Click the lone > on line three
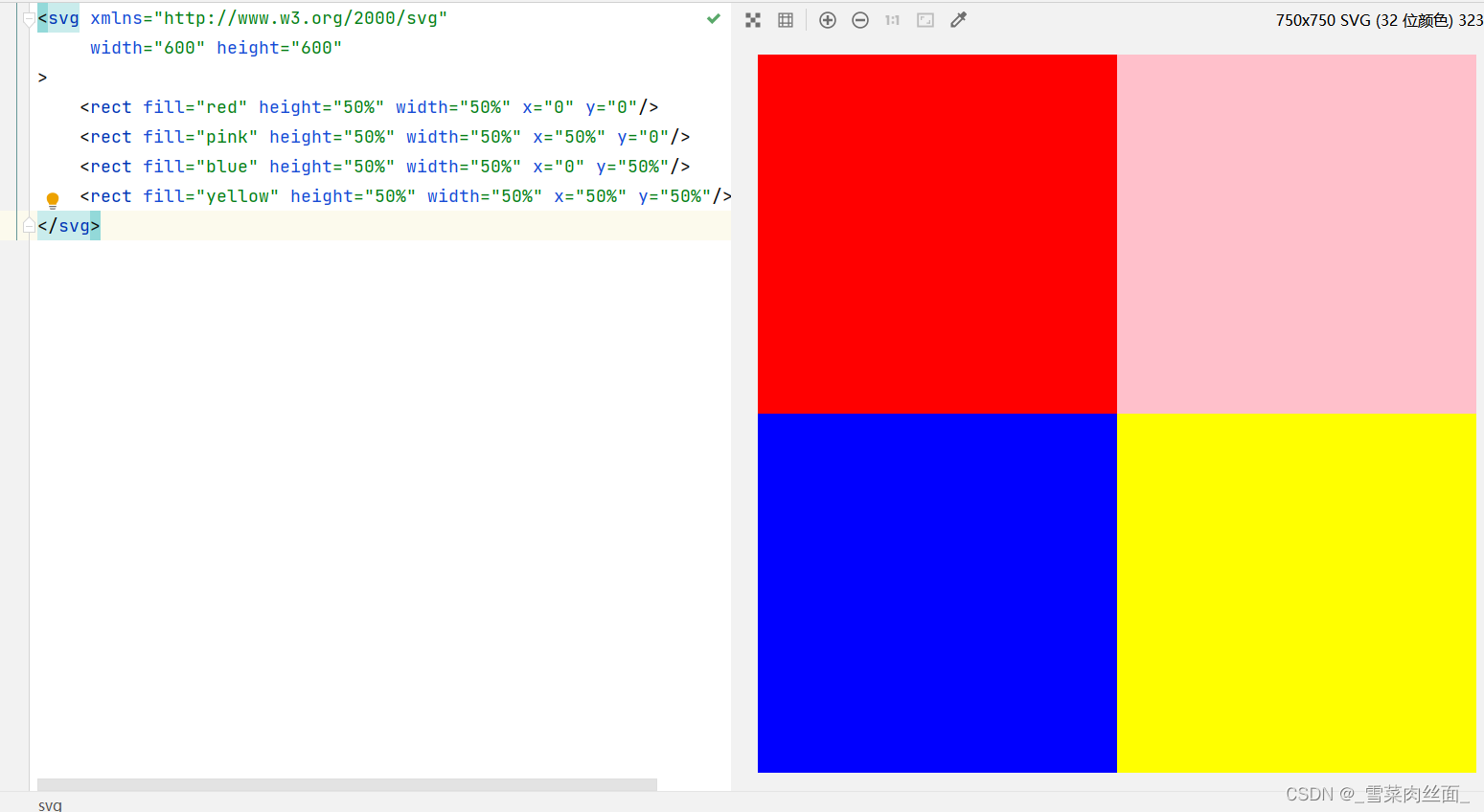The image size is (1484, 812). (42, 78)
